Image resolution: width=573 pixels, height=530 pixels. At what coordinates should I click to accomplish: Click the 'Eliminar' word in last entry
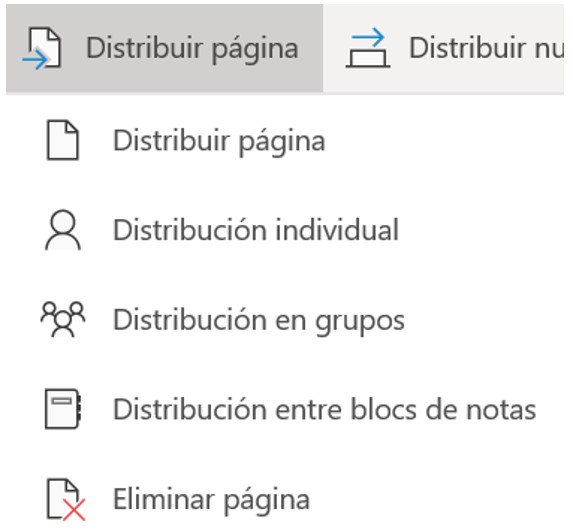click(164, 499)
